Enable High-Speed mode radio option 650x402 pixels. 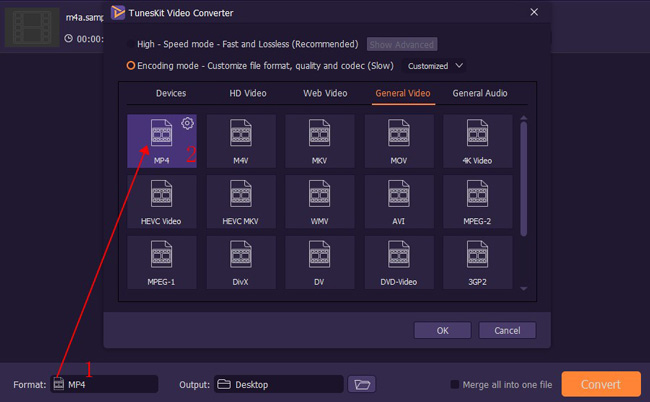click(x=131, y=44)
